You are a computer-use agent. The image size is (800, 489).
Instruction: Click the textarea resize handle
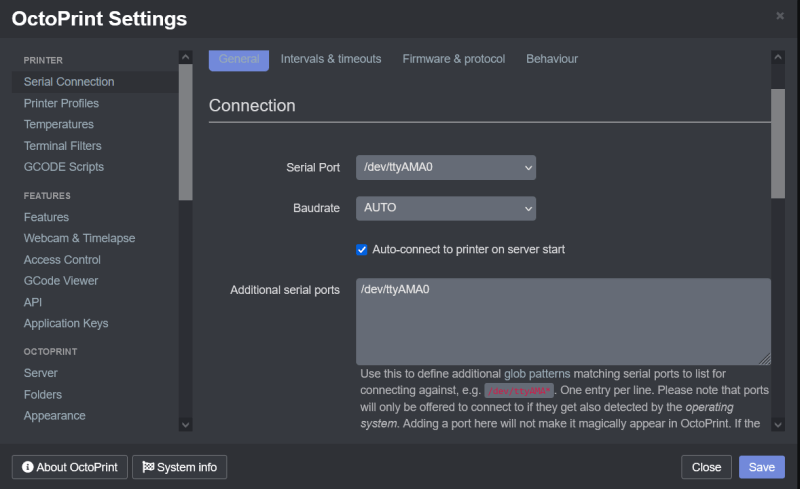coord(765,359)
